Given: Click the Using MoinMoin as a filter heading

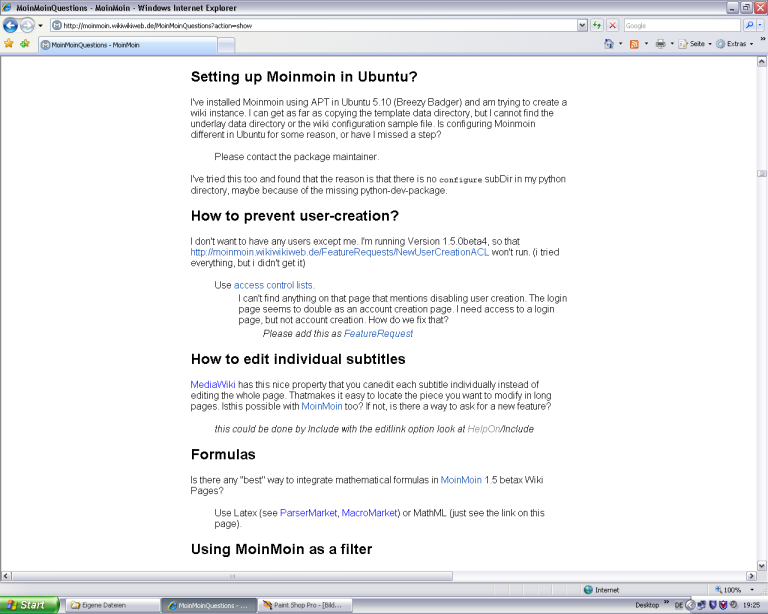Looking at the screenshot, I should click(281, 549).
